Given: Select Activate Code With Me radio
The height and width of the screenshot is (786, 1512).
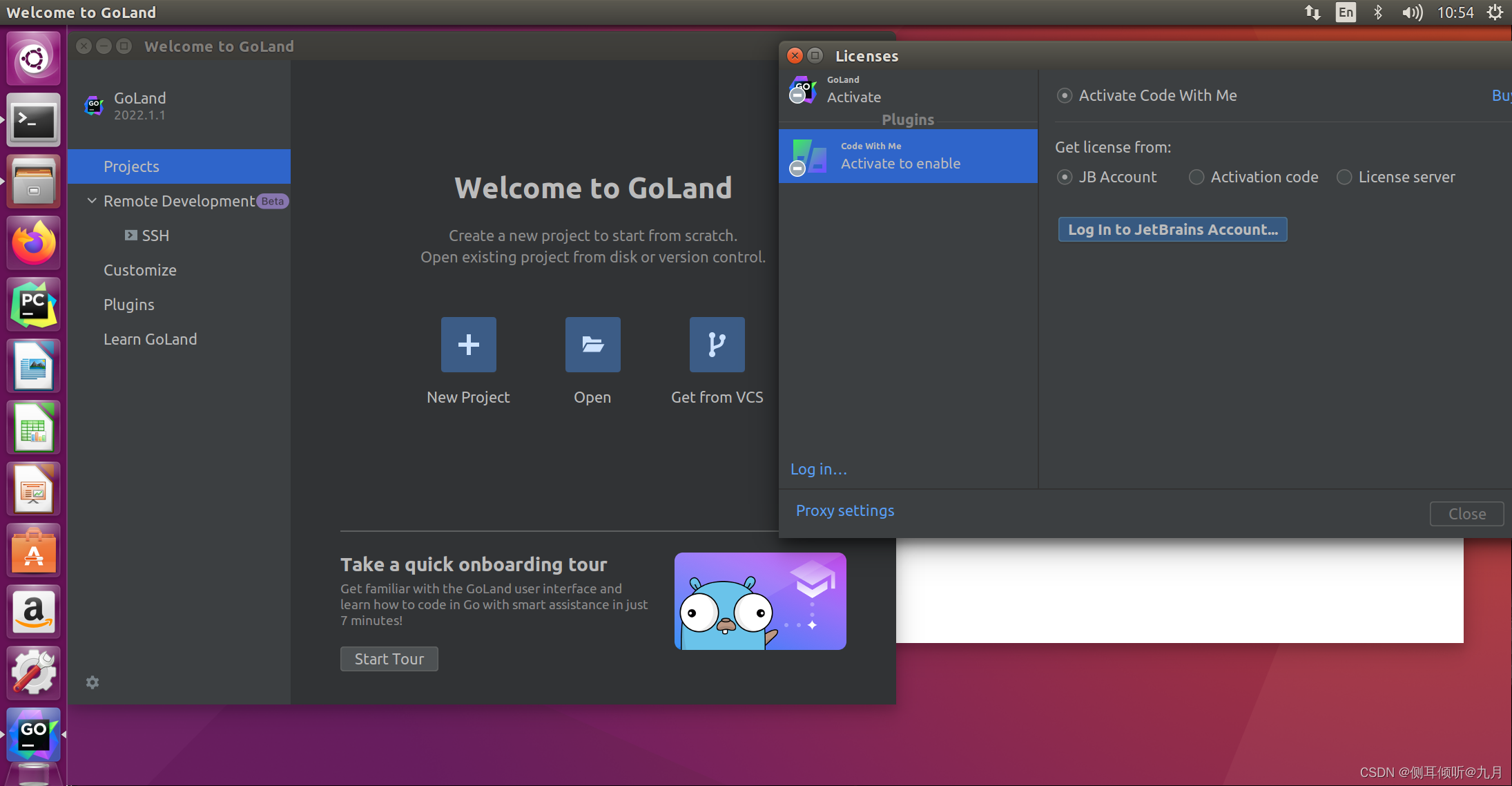Looking at the screenshot, I should 1065,96.
